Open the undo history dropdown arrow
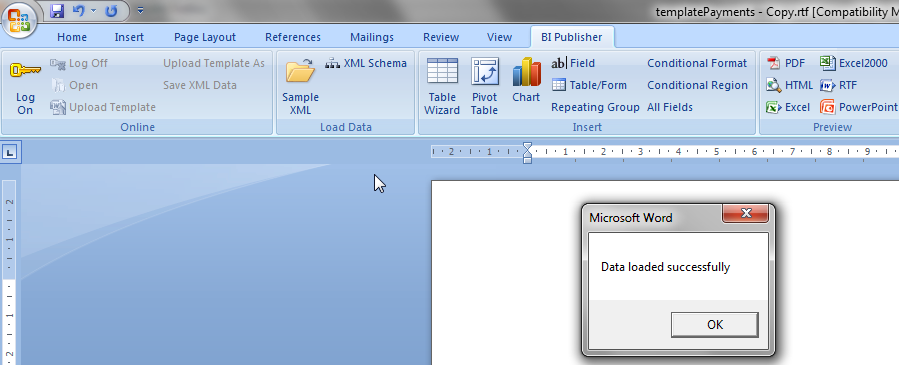Viewport: 899px width, 365px height. tap(93, 10)
